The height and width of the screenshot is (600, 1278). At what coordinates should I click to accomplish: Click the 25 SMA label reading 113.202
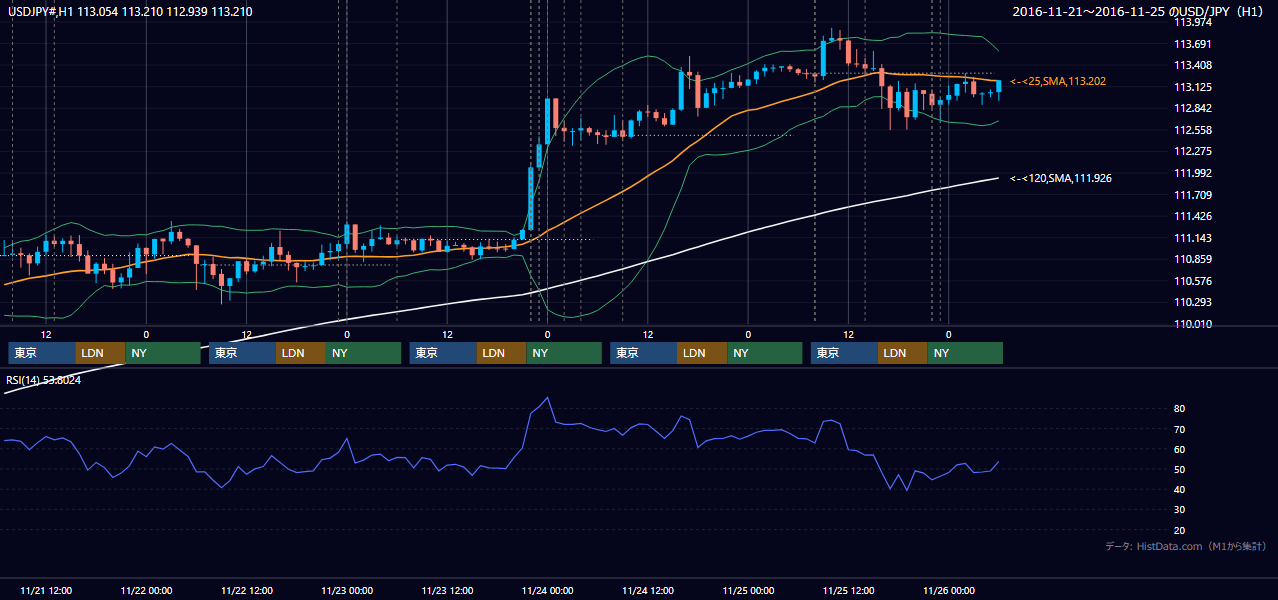click(1058, 81)
